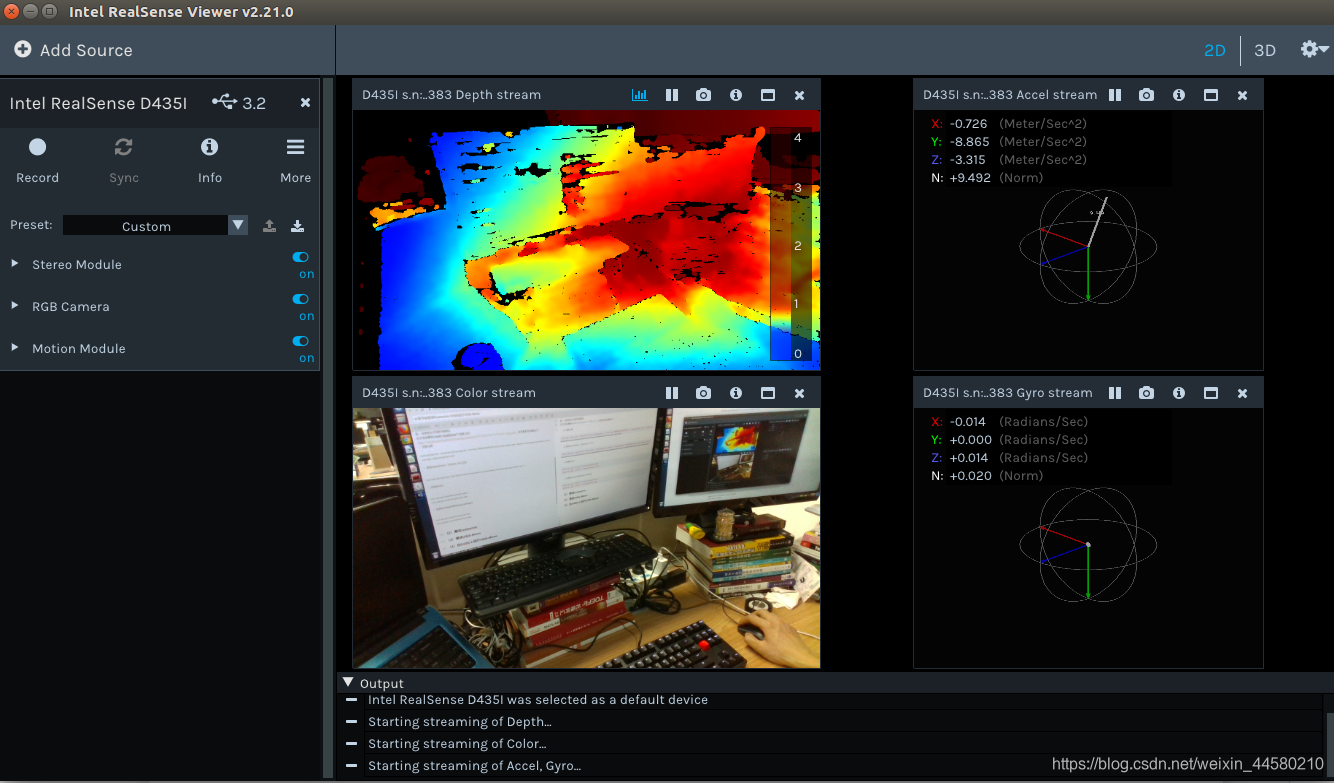Take snapshot of Depth stream

(704, 95)
